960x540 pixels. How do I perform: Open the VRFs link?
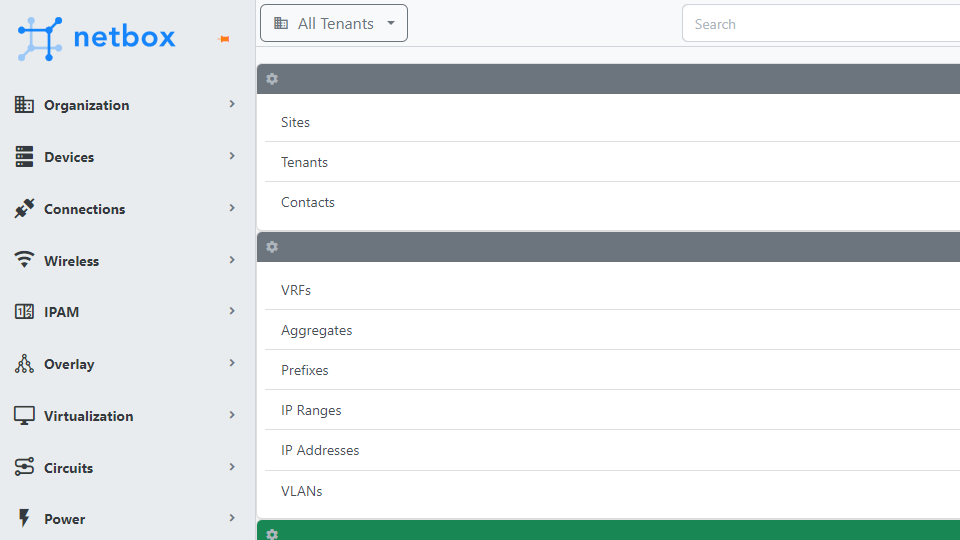pos(296,290)
